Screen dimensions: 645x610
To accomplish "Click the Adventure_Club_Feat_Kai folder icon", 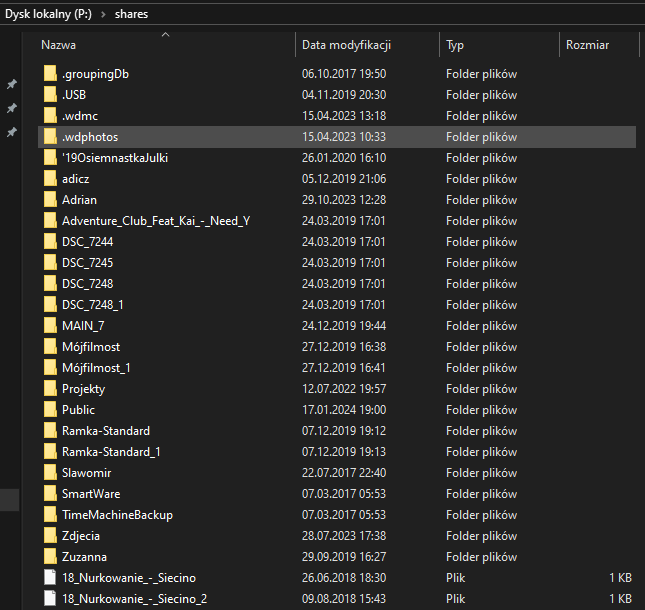I will click(50, 220).
